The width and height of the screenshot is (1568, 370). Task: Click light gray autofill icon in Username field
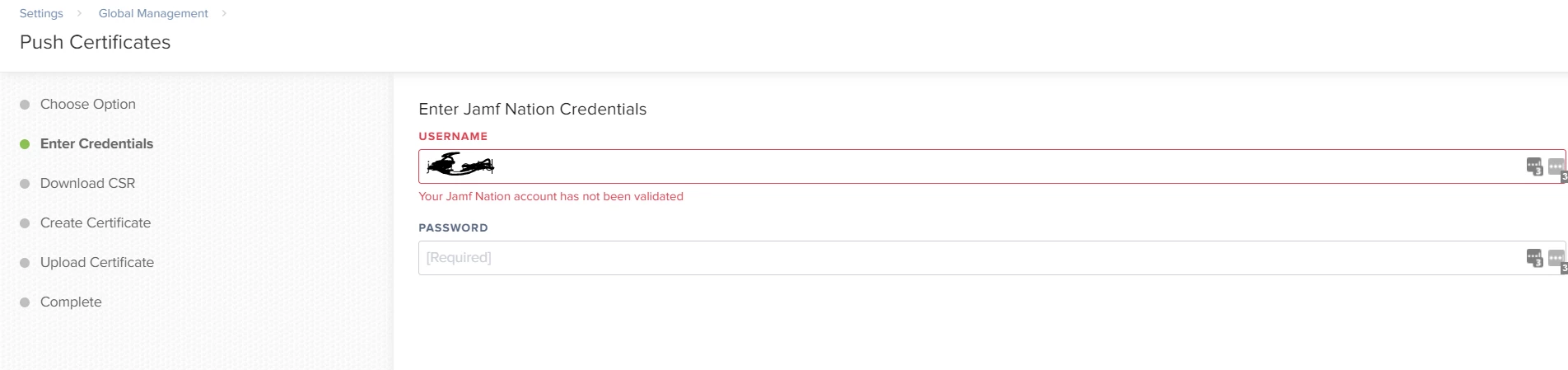tap(1556, 168)
